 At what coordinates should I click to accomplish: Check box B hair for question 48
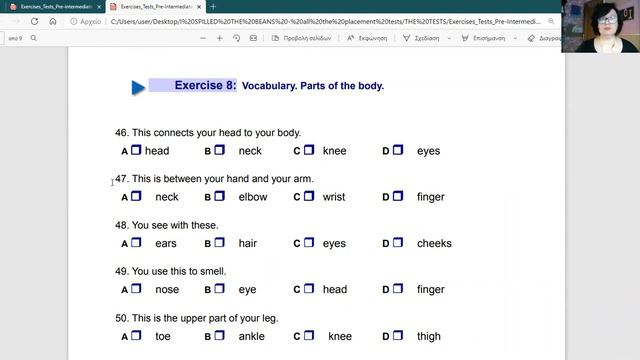click(x=219, y=243)
